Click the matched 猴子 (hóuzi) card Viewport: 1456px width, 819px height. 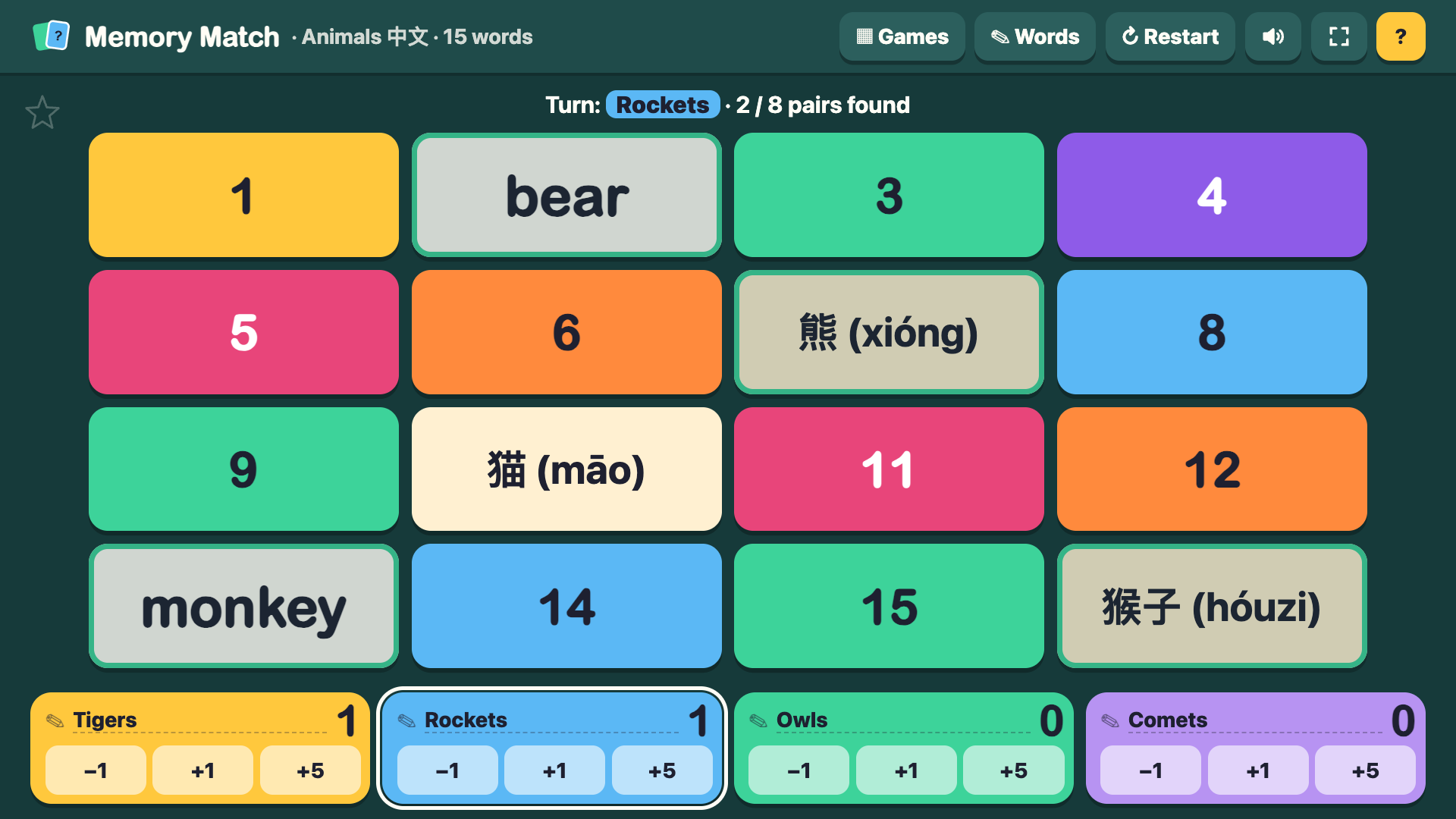[1212, 607]
